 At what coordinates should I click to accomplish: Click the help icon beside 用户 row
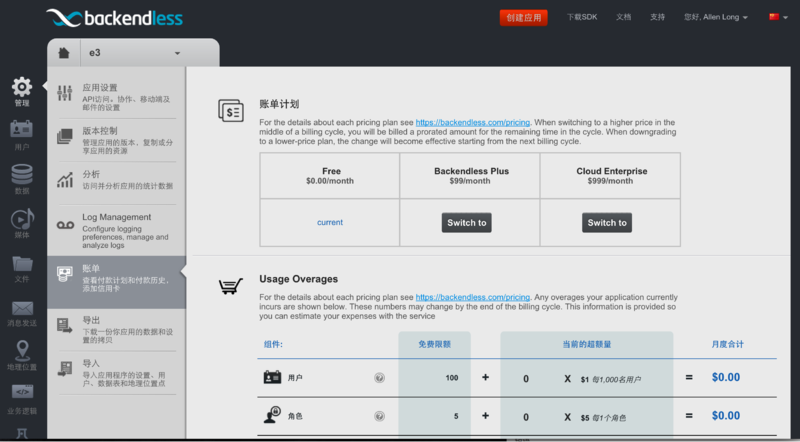379,378
